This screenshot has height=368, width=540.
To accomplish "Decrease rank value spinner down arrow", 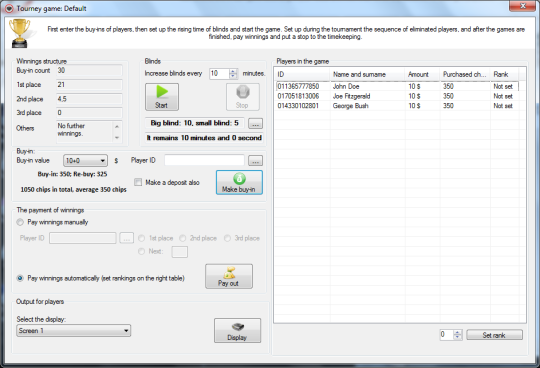I will pyautogui.click(x=458, y=337).
